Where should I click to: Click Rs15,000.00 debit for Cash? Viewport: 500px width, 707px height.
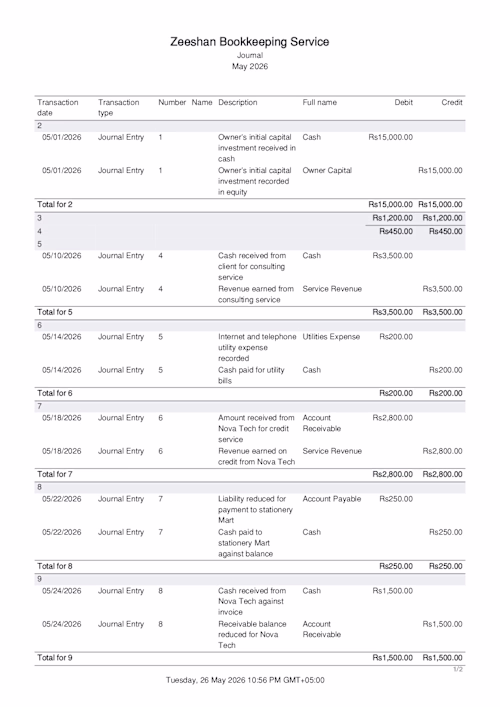390,137
